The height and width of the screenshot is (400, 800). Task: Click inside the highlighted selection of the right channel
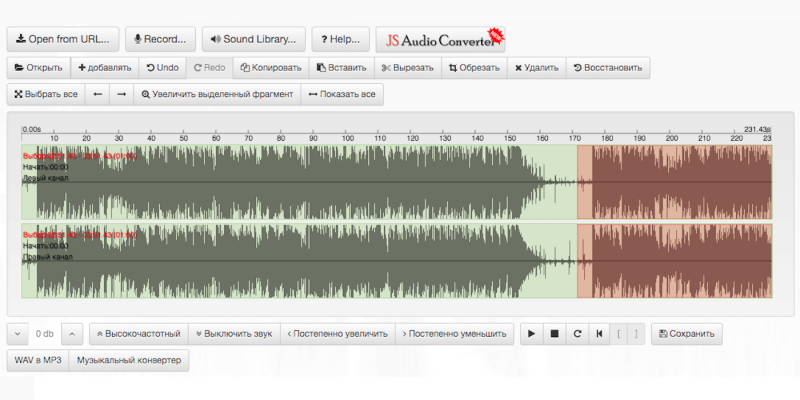pyautogui.click(x=674, y=261)
